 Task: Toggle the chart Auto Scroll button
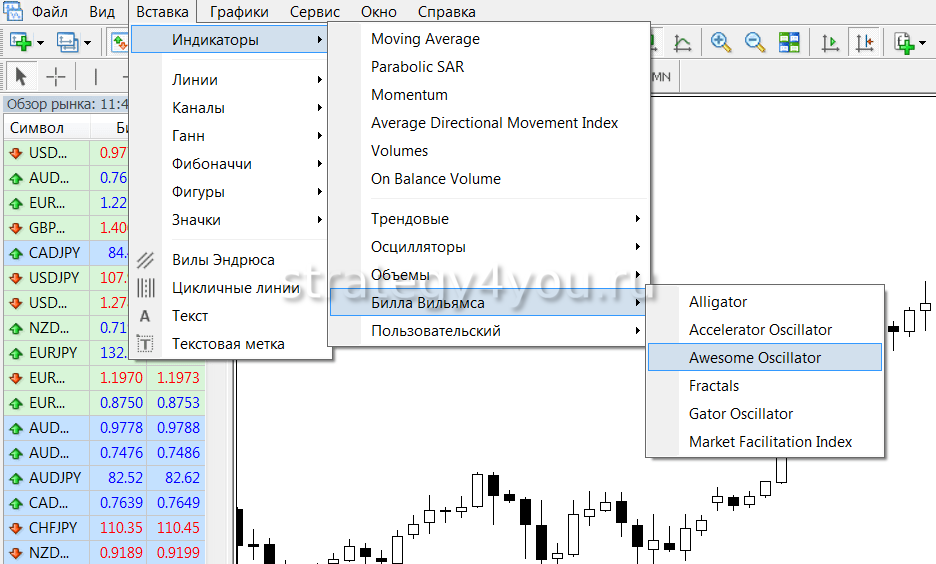[x=830, y=42]
